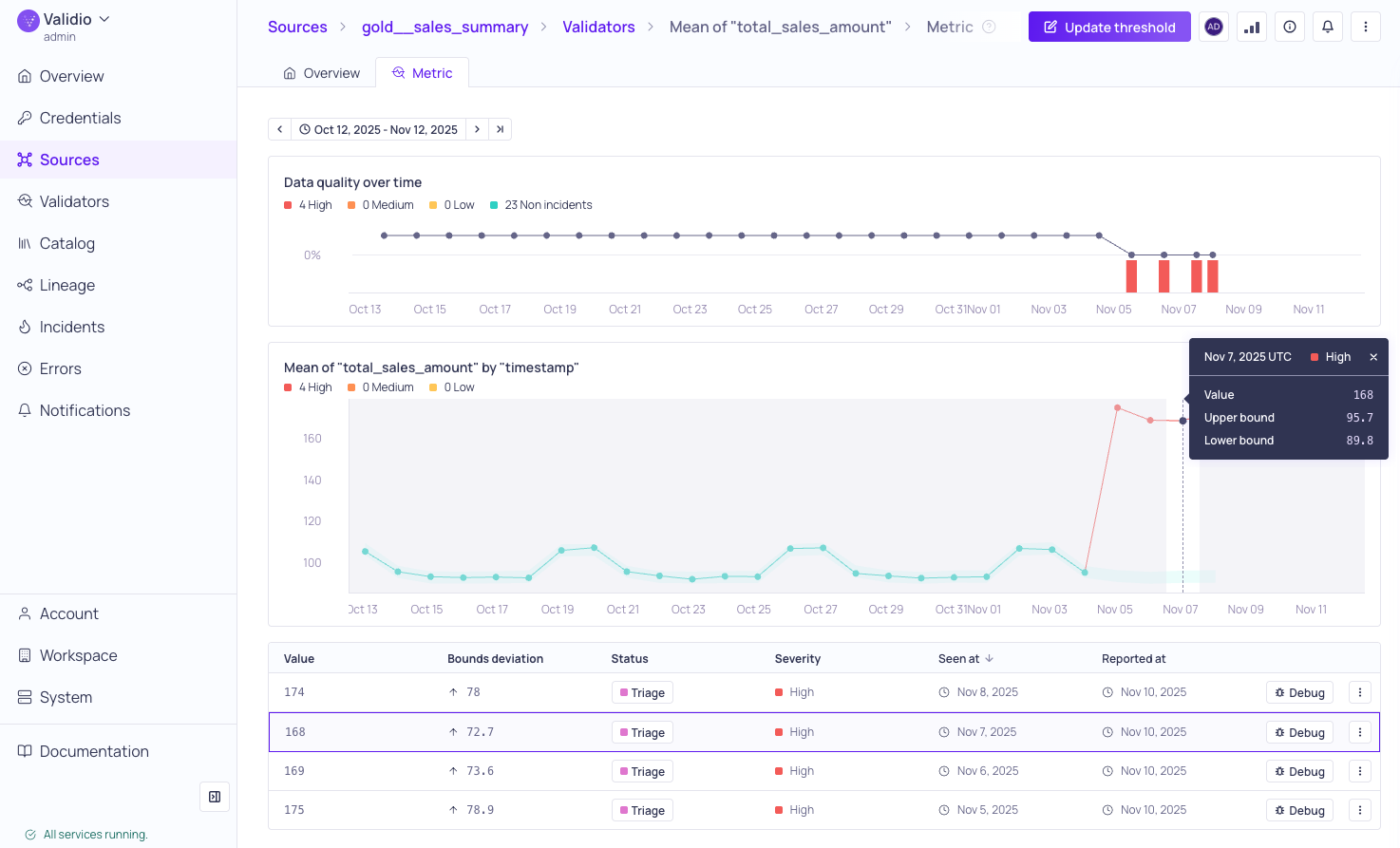Select the 73.6 bounds deviation cell
1400x848 pixels.
point(472,771)
